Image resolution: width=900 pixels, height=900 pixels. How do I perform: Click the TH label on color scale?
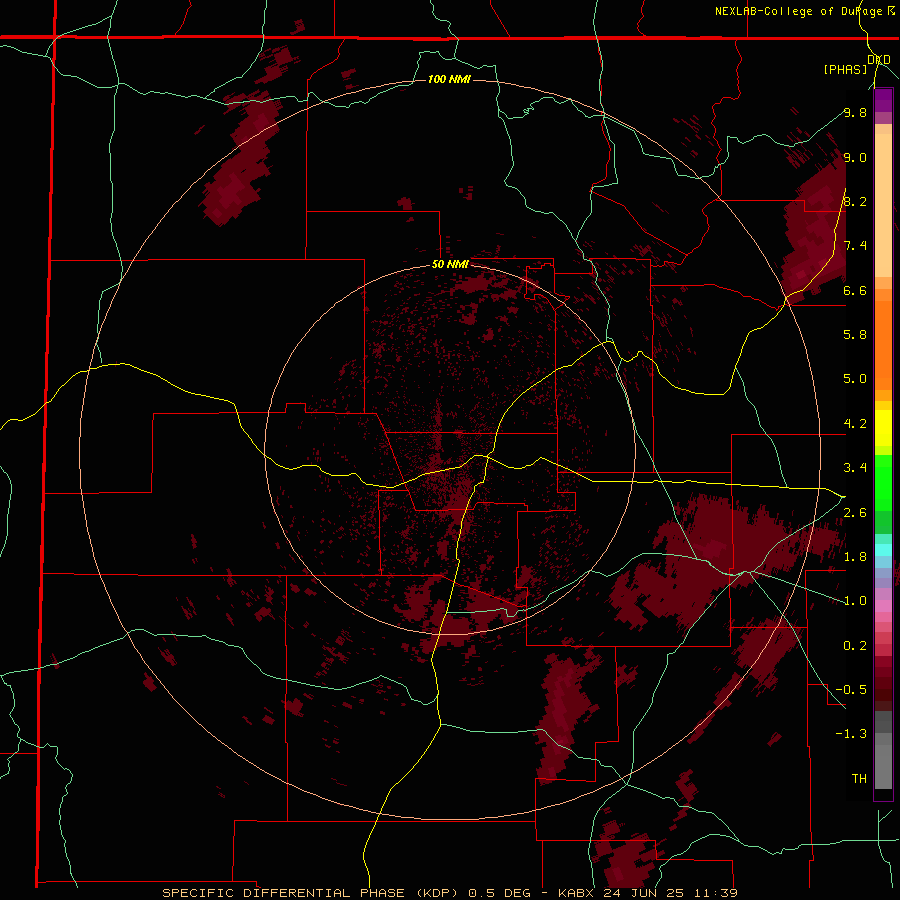pyautogui.click(x=859, y=779)
